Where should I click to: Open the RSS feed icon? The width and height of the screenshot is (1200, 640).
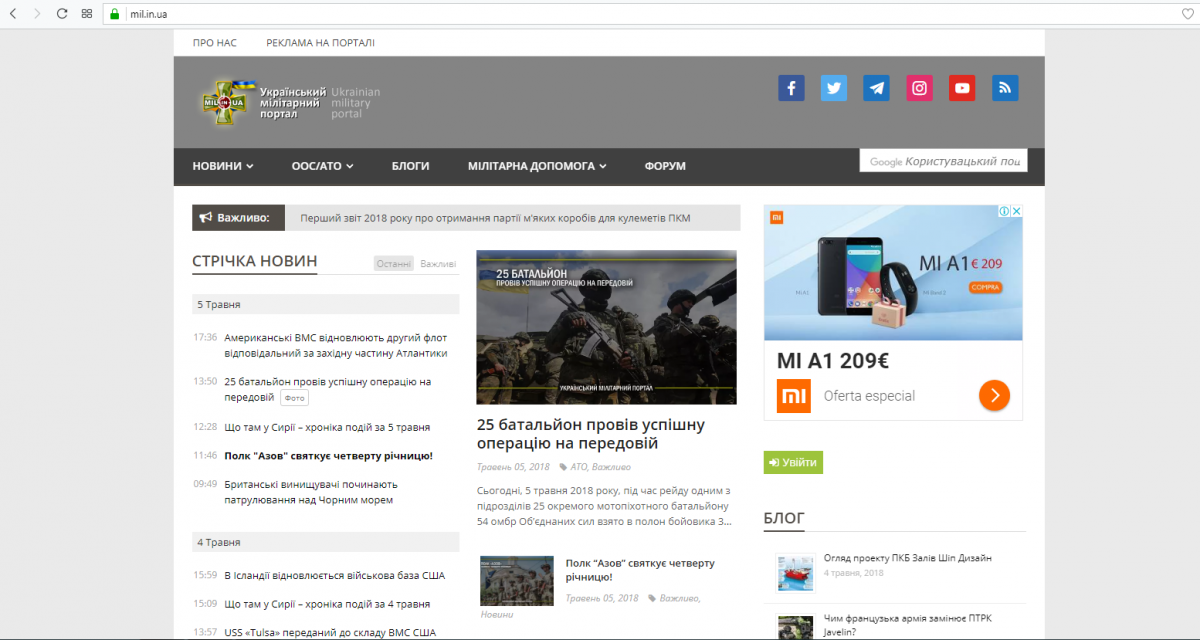pyautogui.click(x=1005, y=88)
